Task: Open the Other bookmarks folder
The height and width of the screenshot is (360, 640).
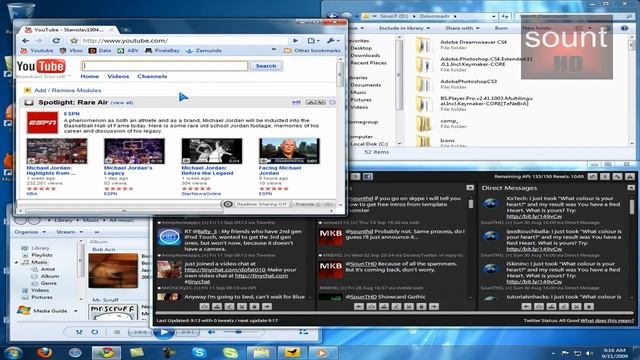Action: pos(312,51)
